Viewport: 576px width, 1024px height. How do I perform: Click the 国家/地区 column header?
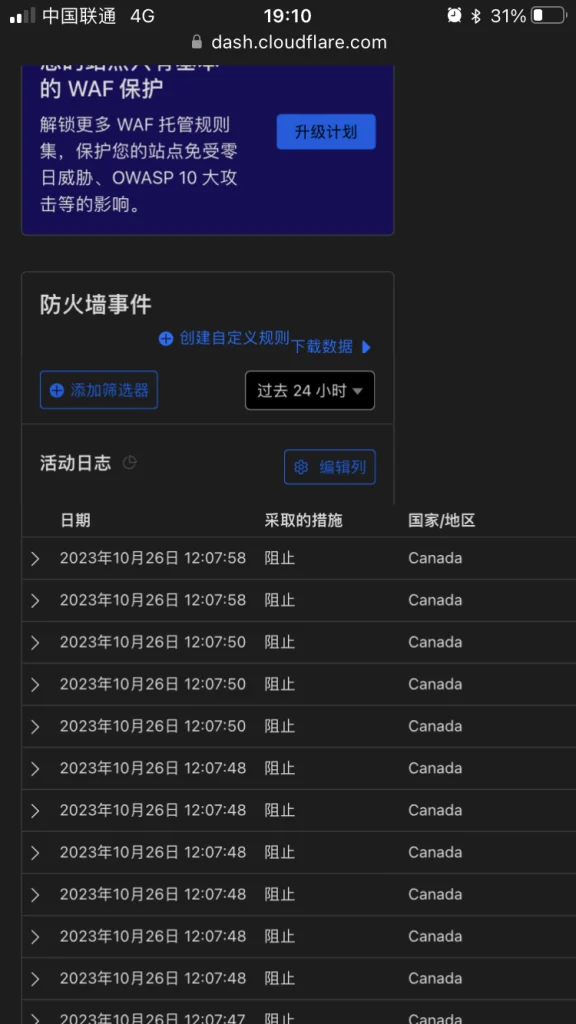point(441,520)
